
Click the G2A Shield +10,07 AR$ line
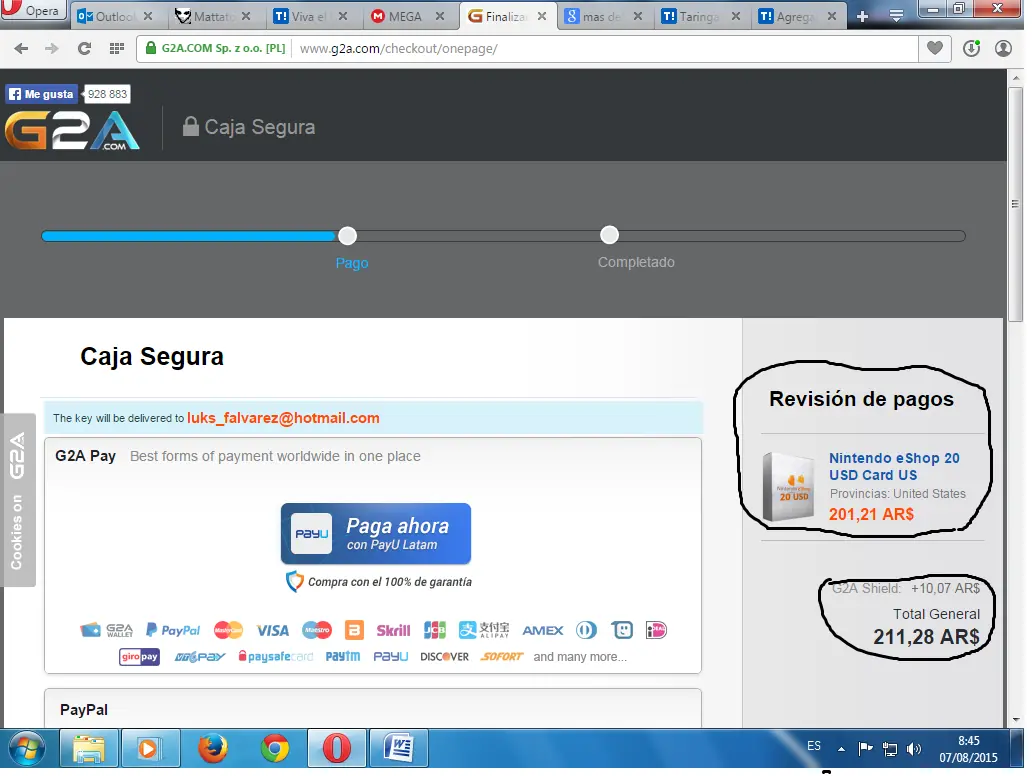point(906,588)
